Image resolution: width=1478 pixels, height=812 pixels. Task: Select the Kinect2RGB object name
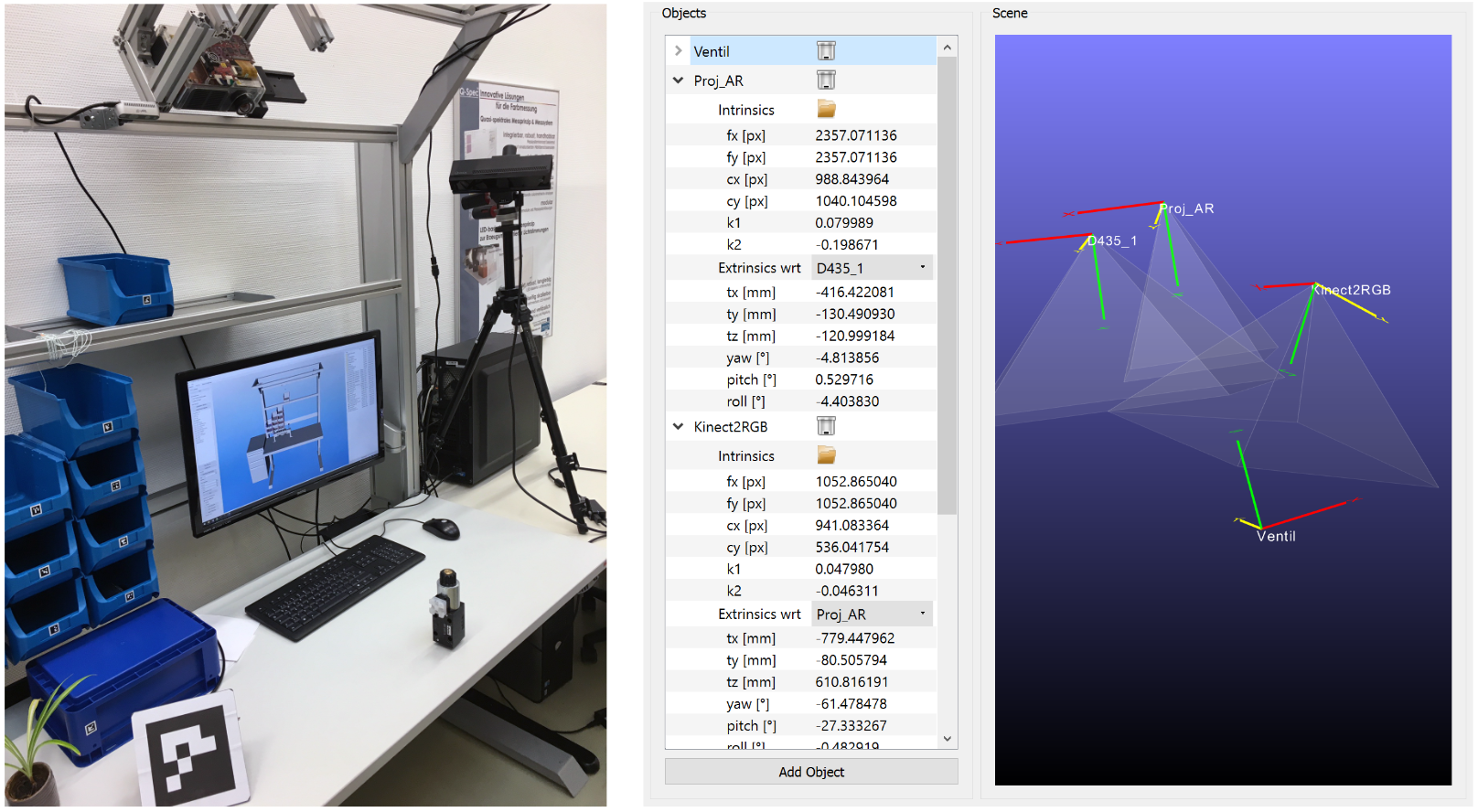pos(731,427)
